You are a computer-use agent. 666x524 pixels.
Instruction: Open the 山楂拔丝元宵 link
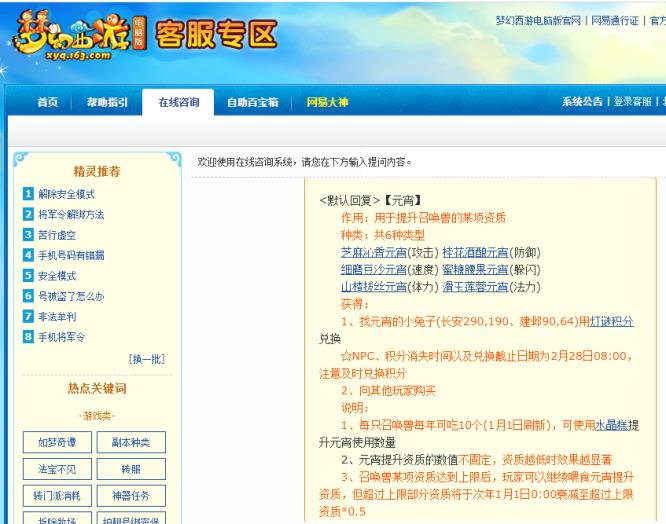point(374,287)
